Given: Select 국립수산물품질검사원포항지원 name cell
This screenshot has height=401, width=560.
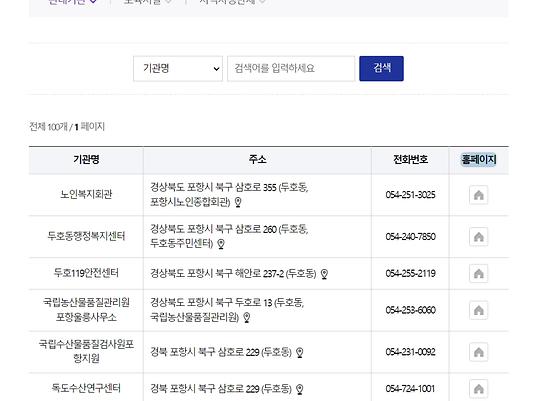Looking at the screenshot, I should coord(86,352).
